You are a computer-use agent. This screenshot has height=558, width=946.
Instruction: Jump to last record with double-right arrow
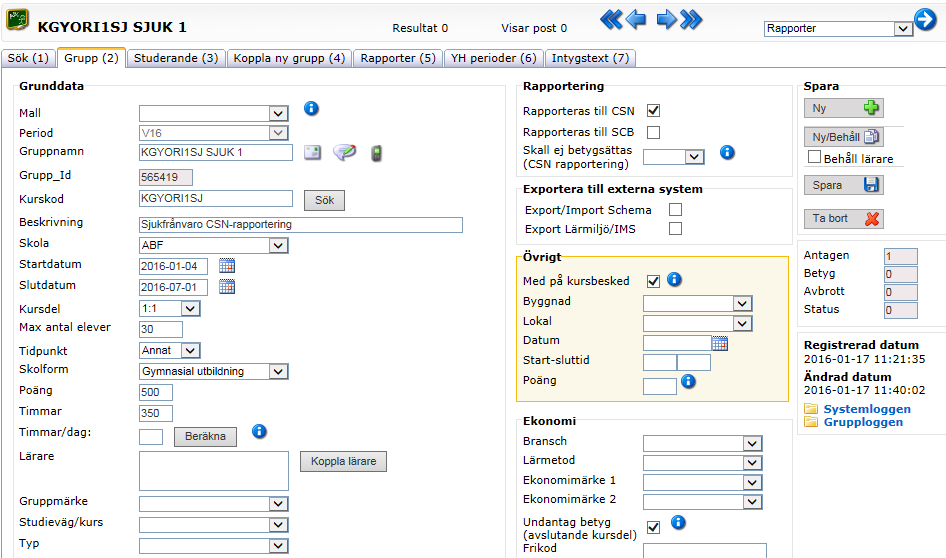click(691, 20)
